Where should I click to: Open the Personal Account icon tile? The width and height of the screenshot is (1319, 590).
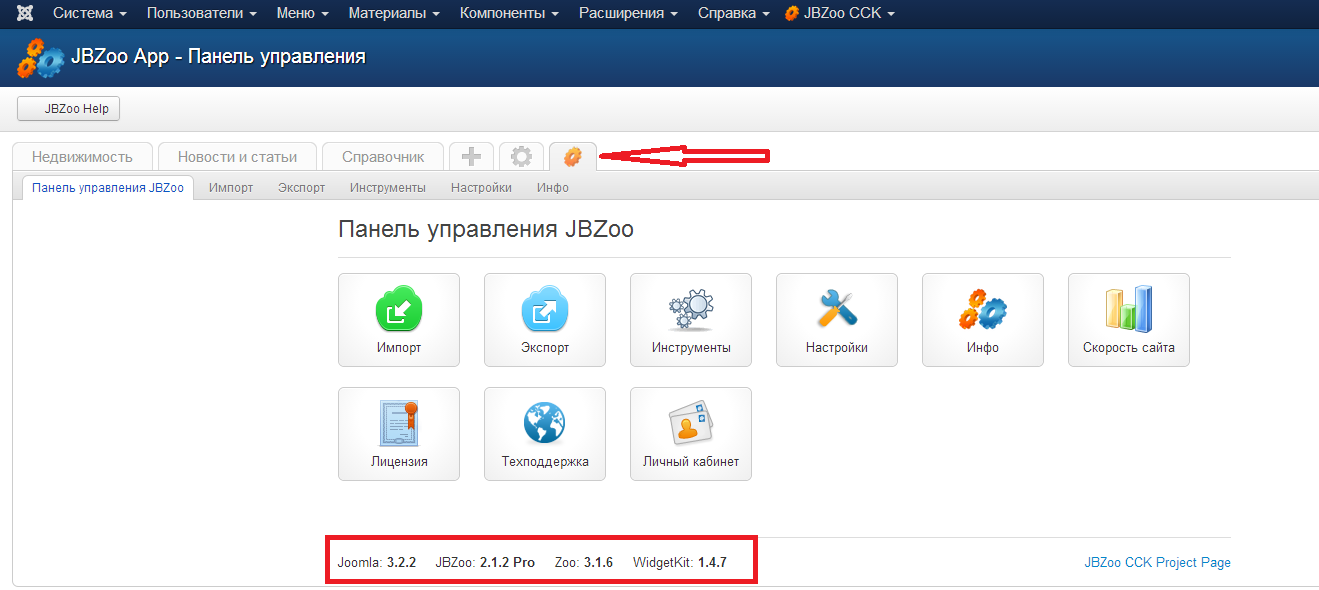[691, 434]
